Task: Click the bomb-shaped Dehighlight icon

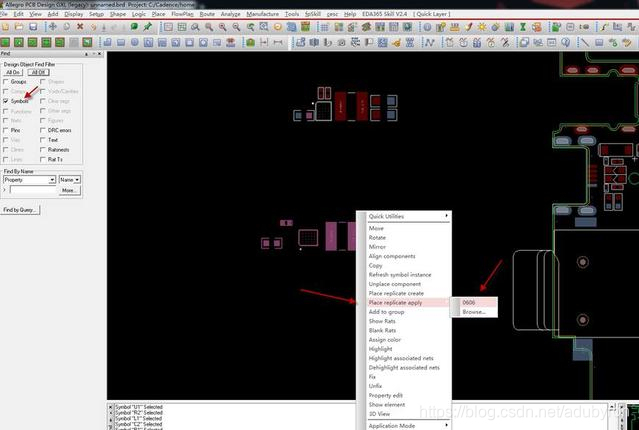Action: coord(496,27)
